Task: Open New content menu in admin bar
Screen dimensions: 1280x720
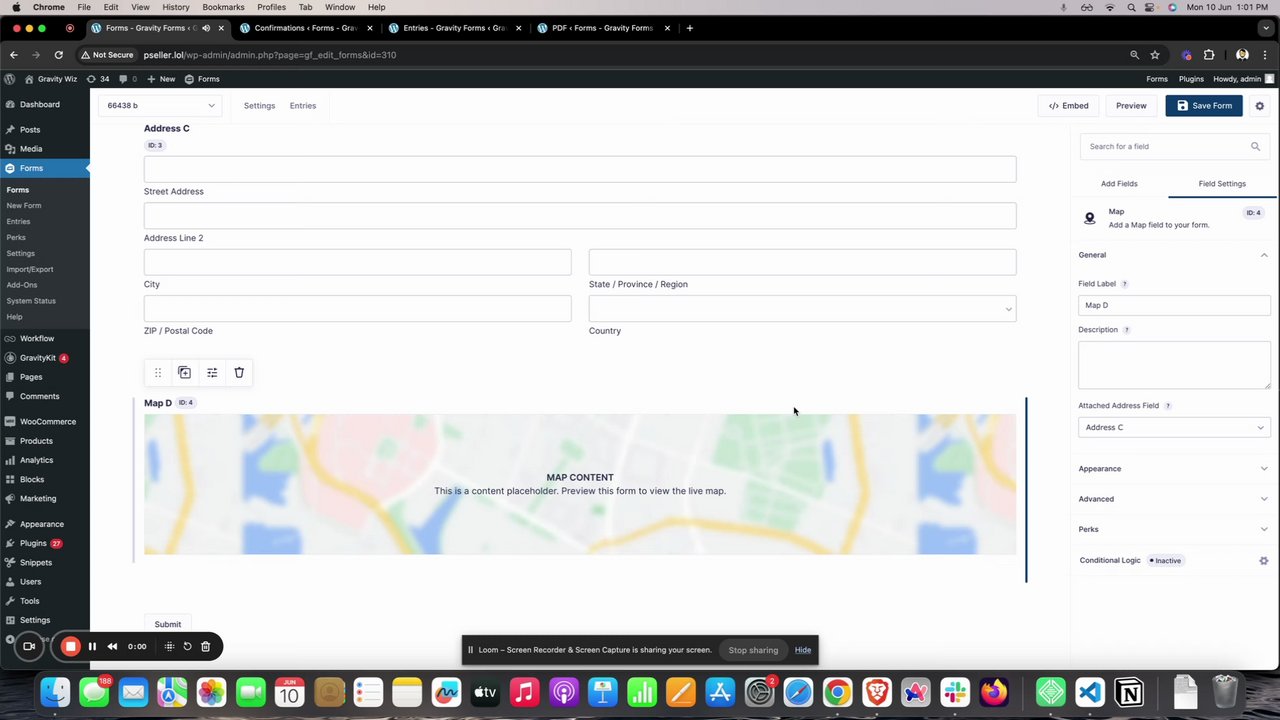Action: [160, 79]
